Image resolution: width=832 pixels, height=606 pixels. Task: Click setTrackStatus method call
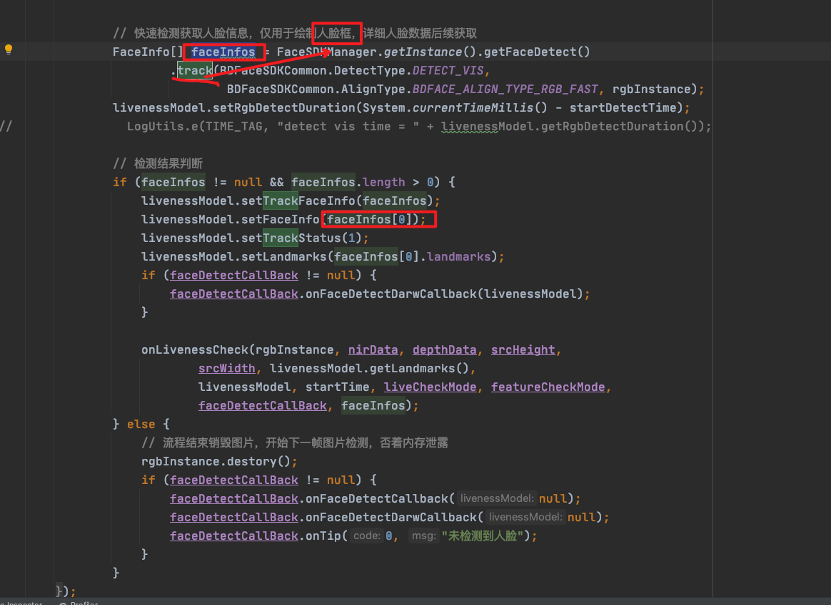(291, 238)
